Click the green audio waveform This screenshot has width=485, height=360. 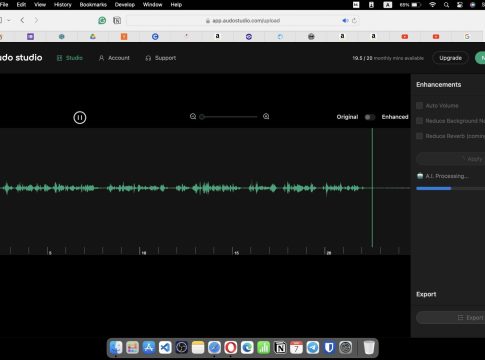click(x=182, y=188)
